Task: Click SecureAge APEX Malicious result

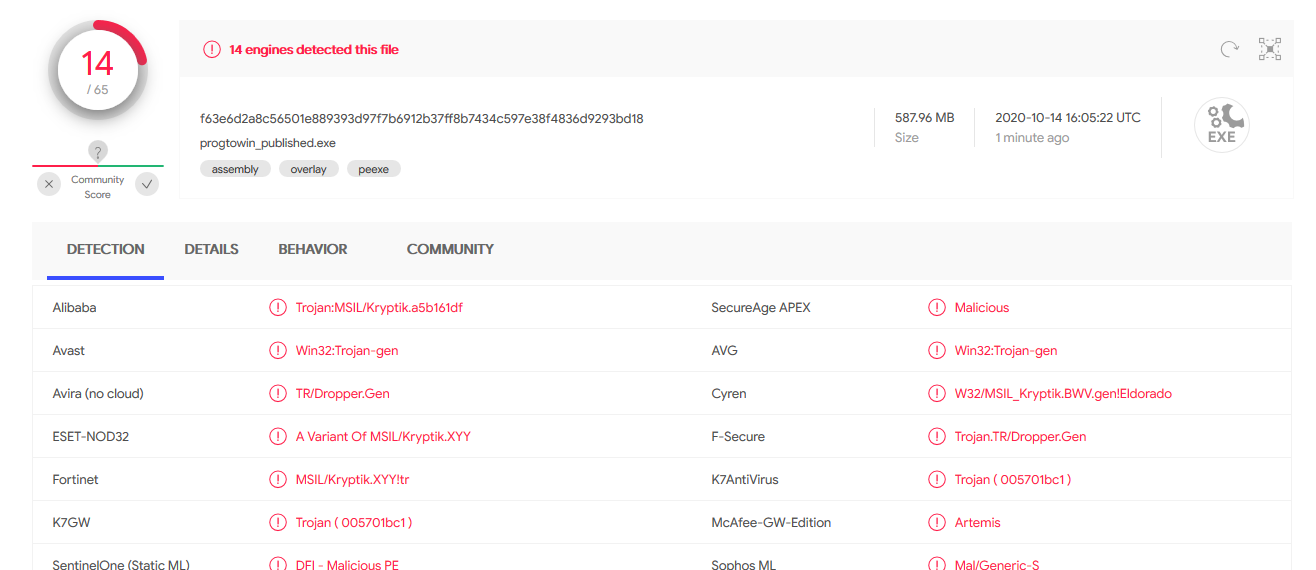Action: 982,307
